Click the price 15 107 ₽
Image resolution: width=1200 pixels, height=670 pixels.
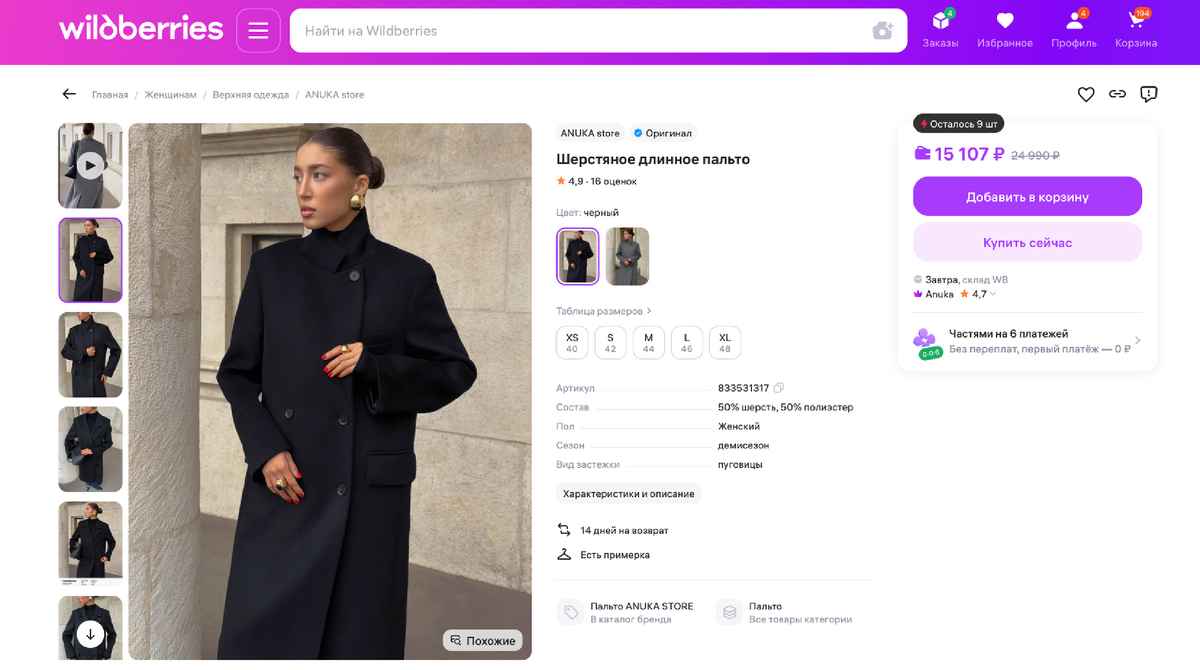969,154
